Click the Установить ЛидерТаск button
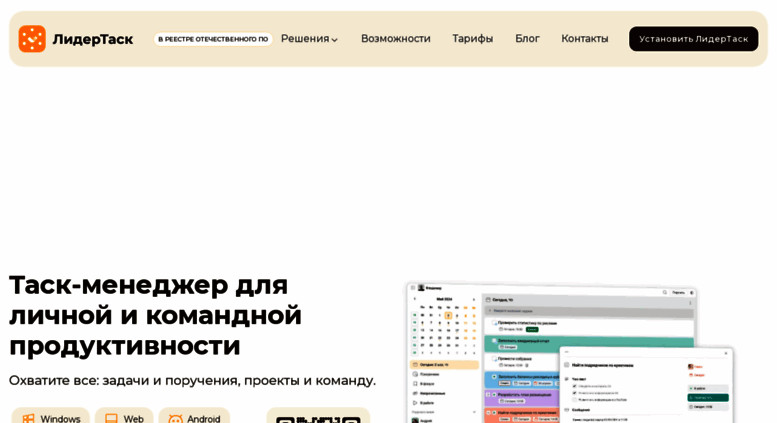The image size is (777, 423). [693, 39]
